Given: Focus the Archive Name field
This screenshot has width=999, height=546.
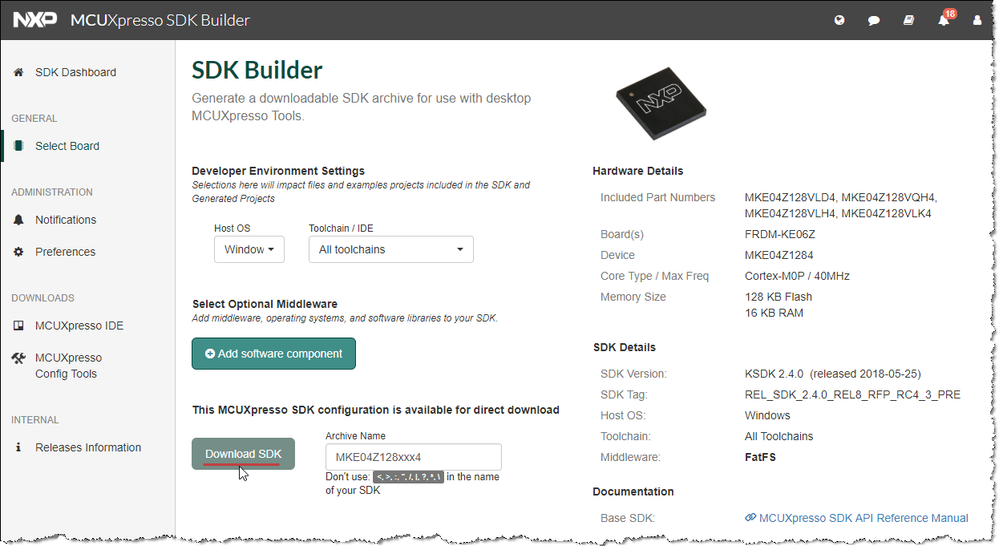Looking at the screenshot, I should [413, 457].
